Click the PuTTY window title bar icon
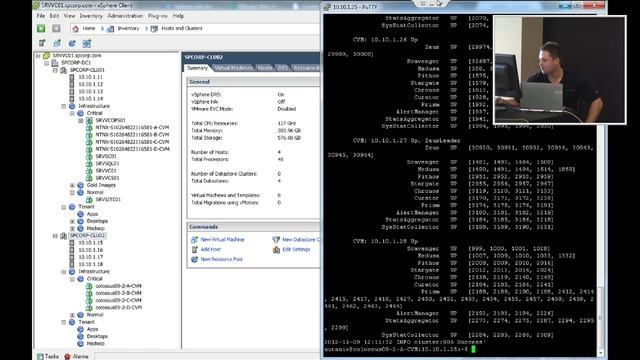The image size is (640, 360). [x=327, y=7]
